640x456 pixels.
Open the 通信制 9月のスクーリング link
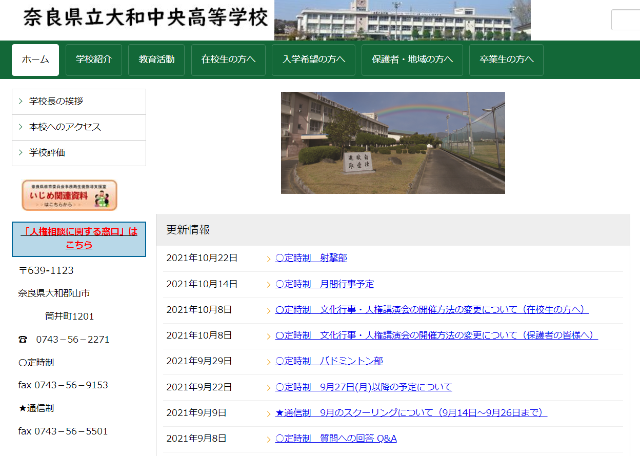[x=410, y=412]
